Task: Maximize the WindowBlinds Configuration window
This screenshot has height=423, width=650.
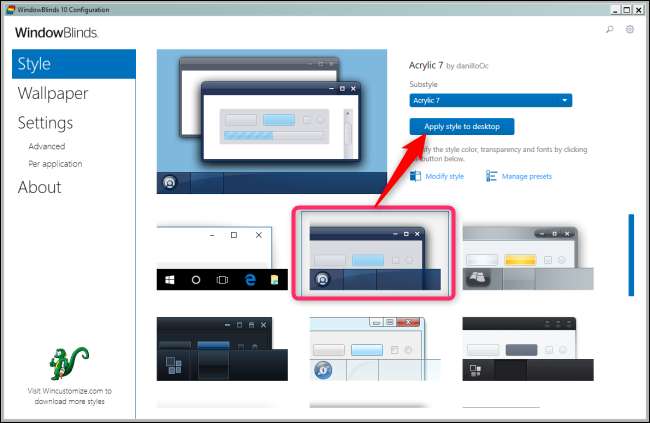Action: tap(627, 10)
